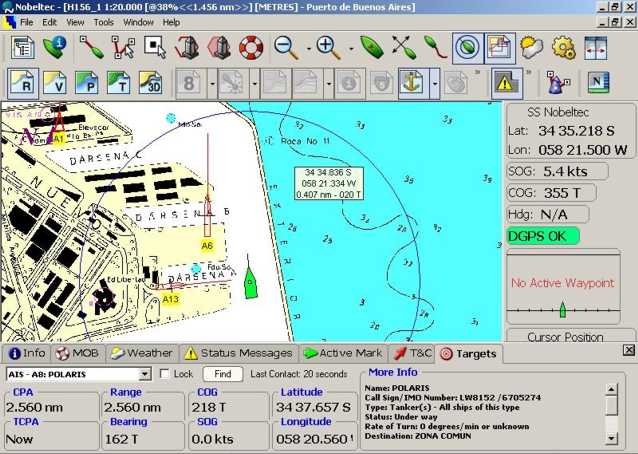Center on the green boat icon
The height and width of the screenshot is (454, 638).
coord(371,48)
